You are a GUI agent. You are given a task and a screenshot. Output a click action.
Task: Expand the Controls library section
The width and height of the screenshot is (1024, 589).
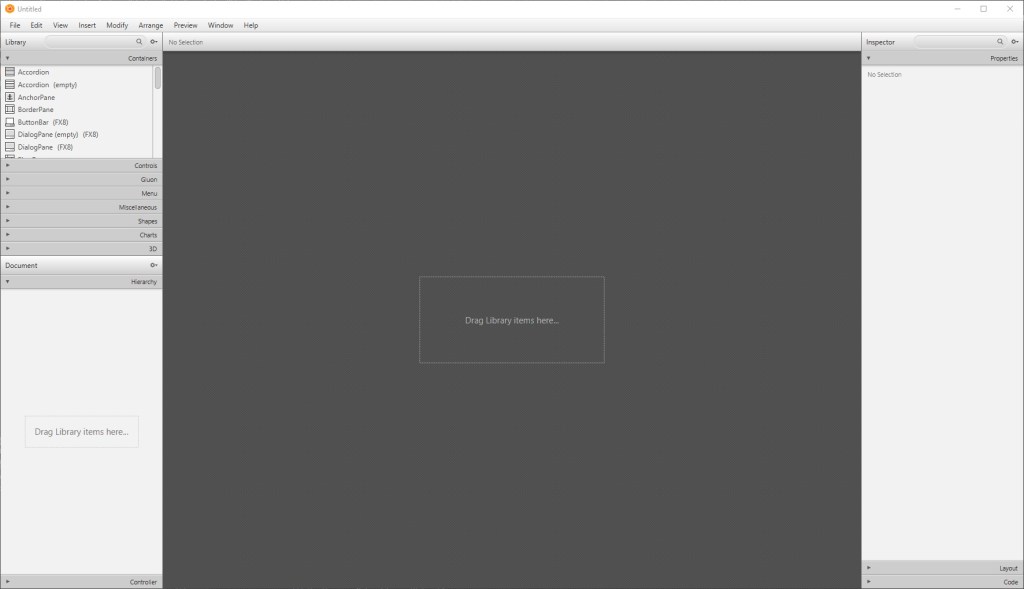point(81,165)
